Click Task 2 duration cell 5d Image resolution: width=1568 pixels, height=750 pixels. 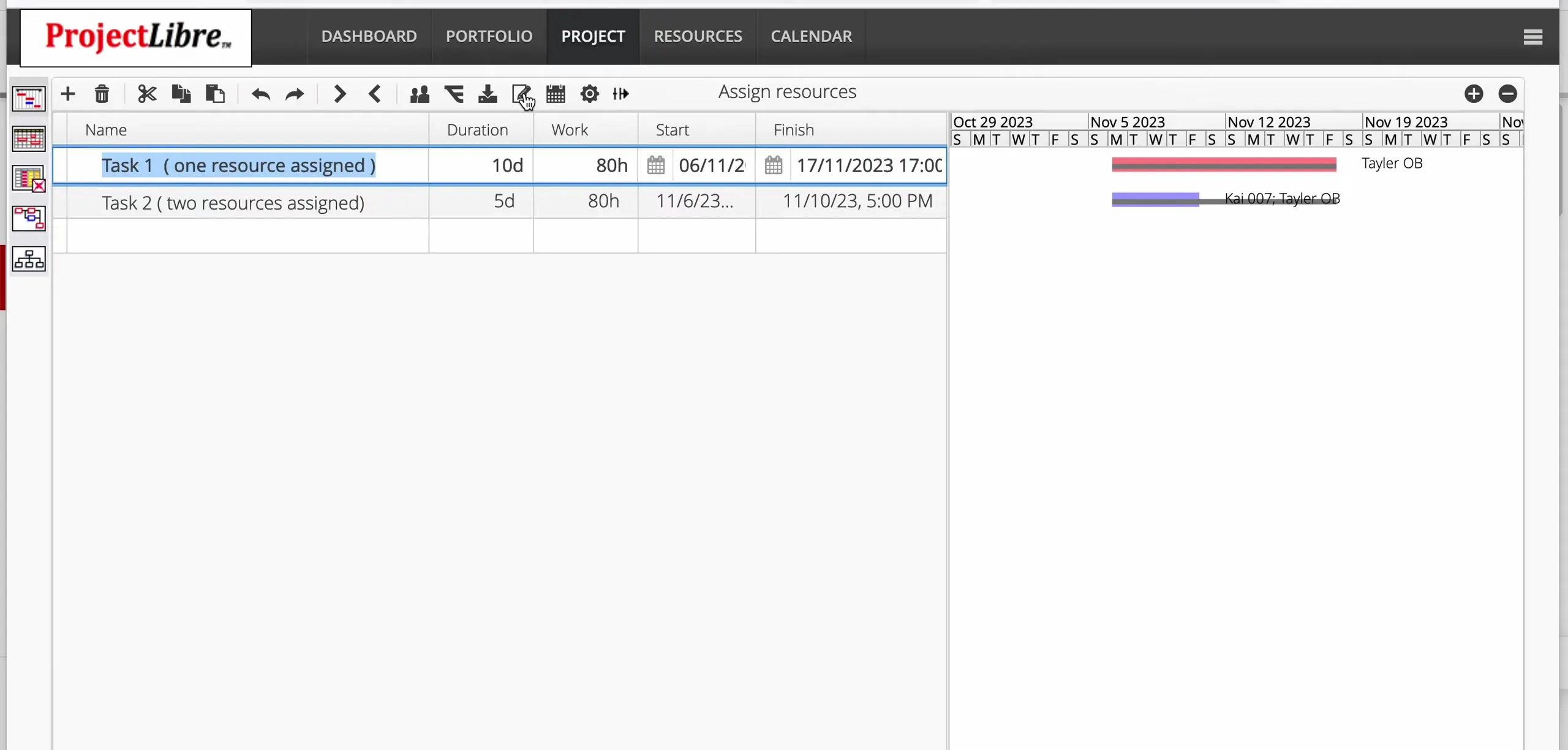click(x=481, y=202)
